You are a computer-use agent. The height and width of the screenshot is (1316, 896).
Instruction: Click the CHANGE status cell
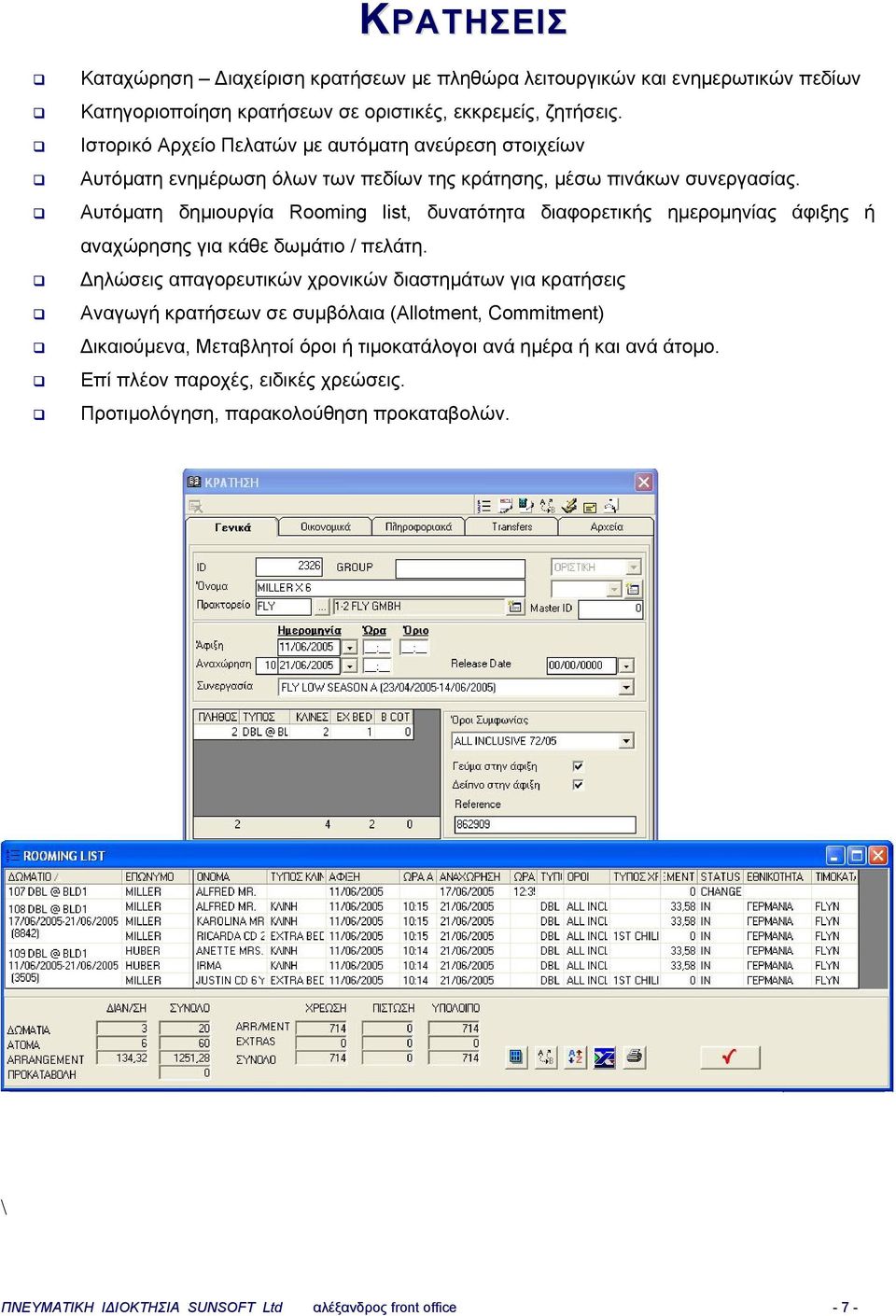721,892
